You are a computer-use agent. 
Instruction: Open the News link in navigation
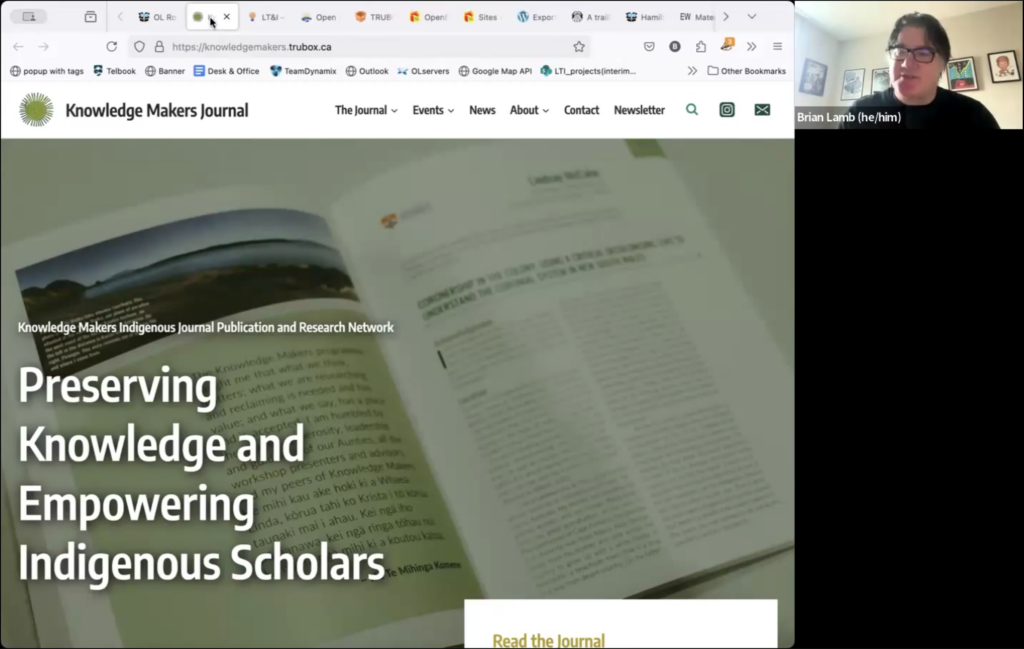coord(482,110)
